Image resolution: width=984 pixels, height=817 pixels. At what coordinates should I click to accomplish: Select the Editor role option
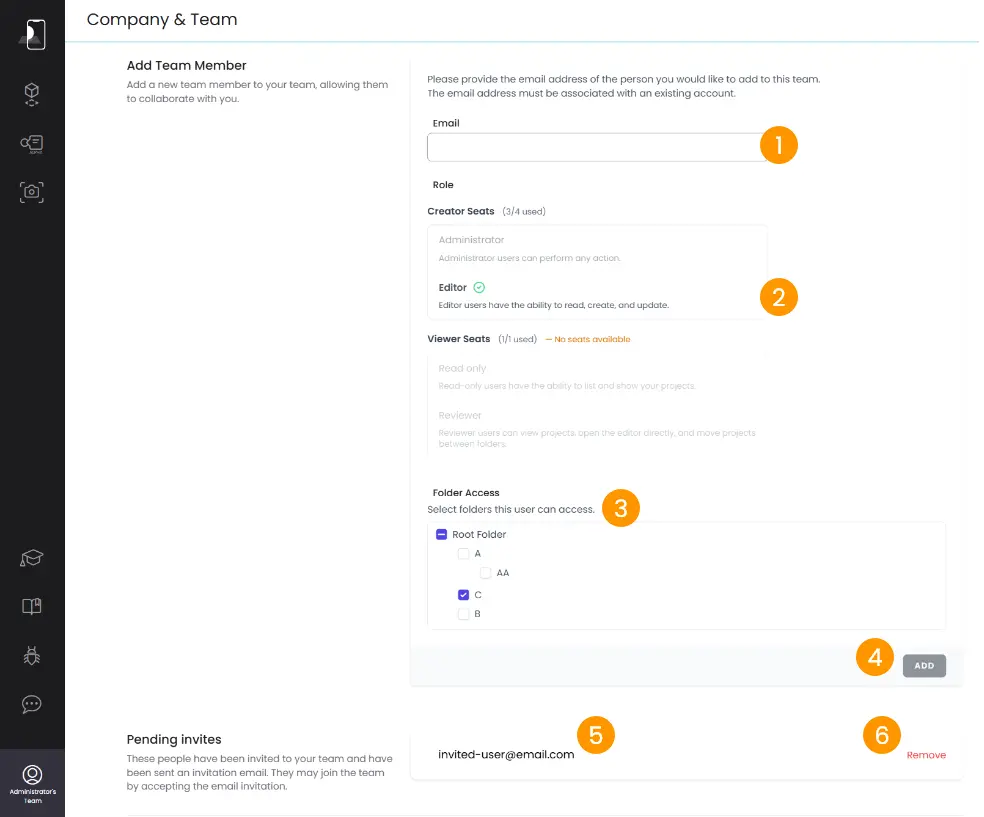coord(453,288)
